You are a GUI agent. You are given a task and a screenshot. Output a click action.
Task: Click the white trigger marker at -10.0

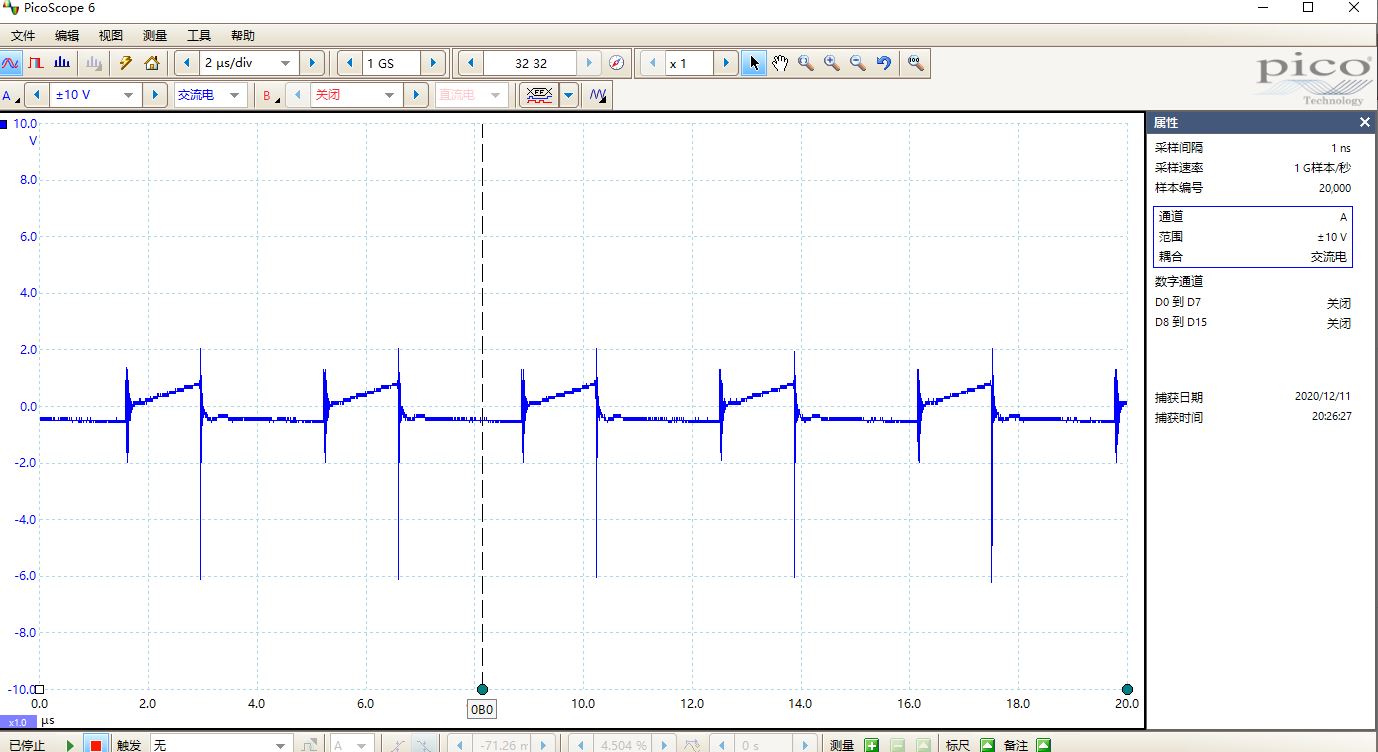pos(40,689)
